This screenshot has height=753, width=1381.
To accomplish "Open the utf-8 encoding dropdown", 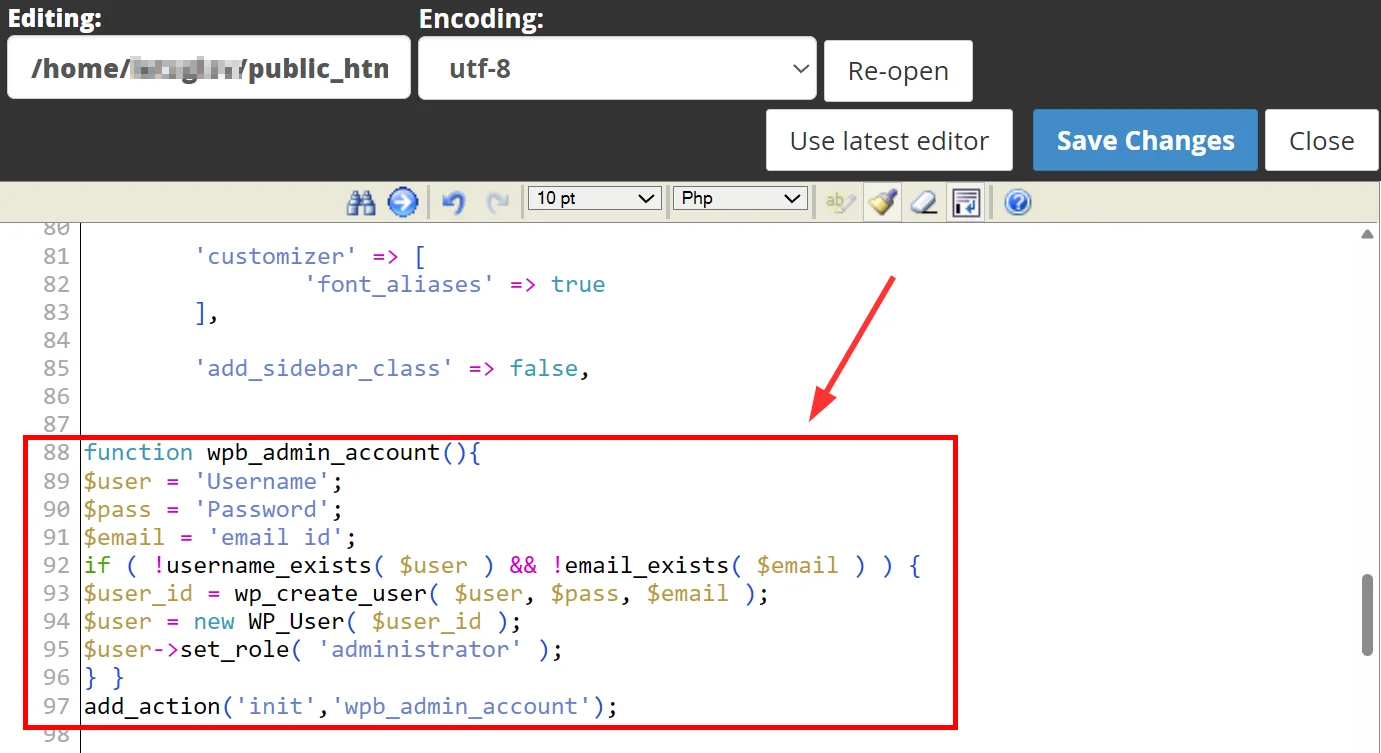I will [x=617, y=69].
